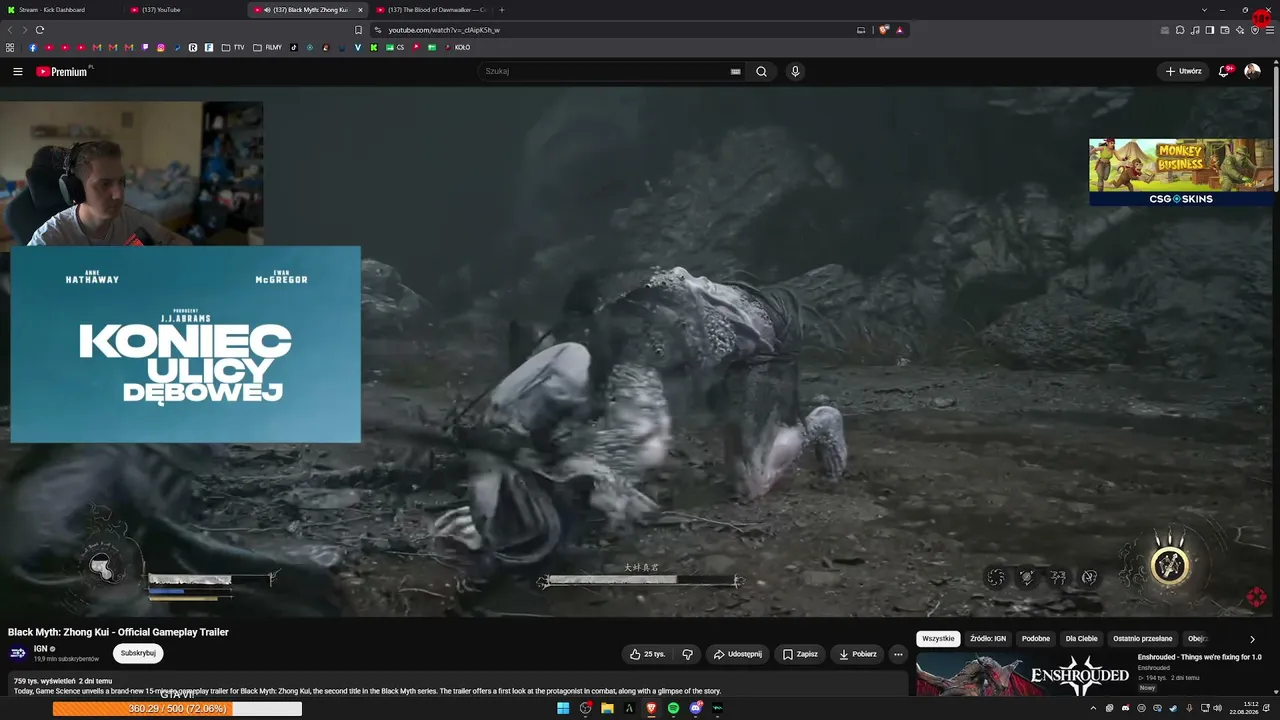This screenshot has height=720, width=1280.
Task: Select the Źródło: IGN filter chip
Action: point(988,639)
